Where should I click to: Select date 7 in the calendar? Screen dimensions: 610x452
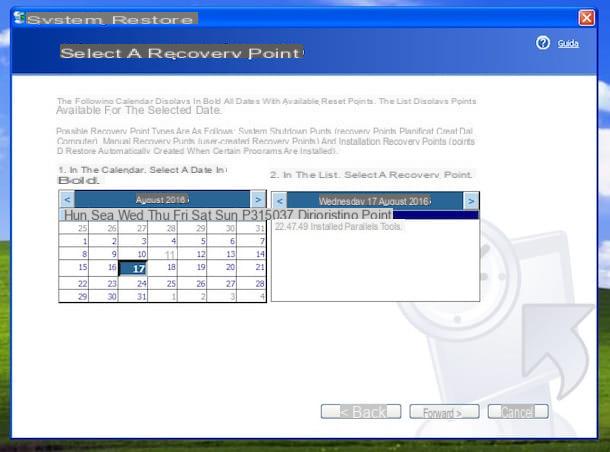251,241
